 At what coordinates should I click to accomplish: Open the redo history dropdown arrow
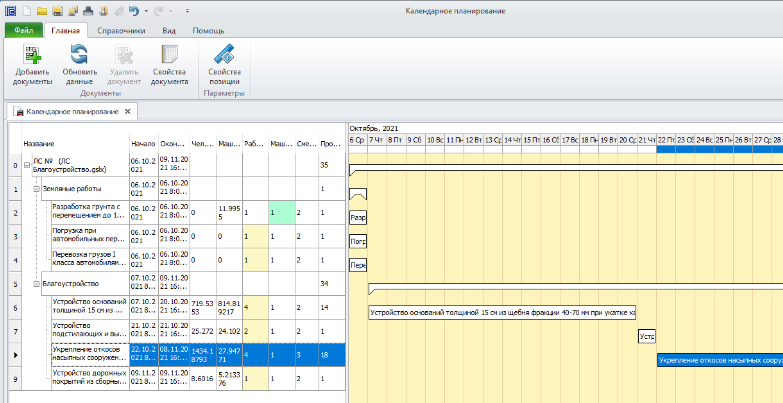pyautogui.click(x=171, y=11)
